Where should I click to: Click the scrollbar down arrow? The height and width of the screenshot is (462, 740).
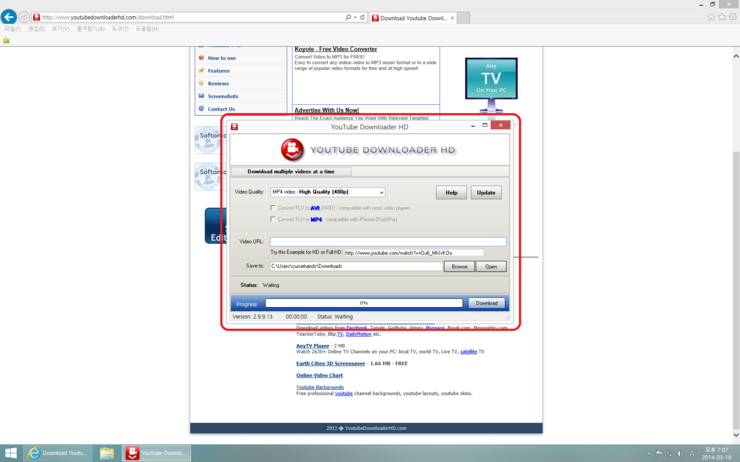[x=736, y=435]
